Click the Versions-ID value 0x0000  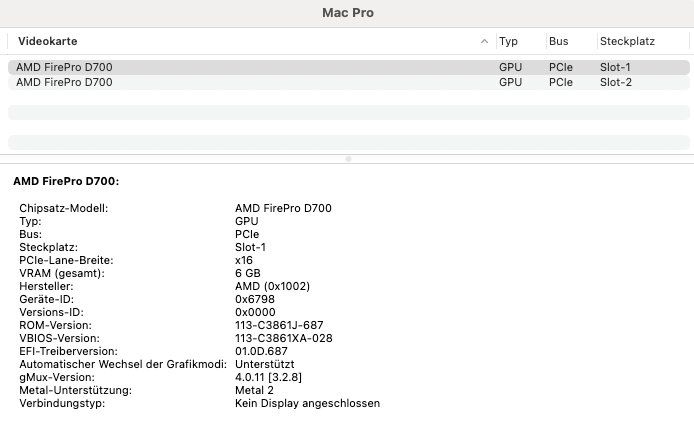(x=255, y=312)
